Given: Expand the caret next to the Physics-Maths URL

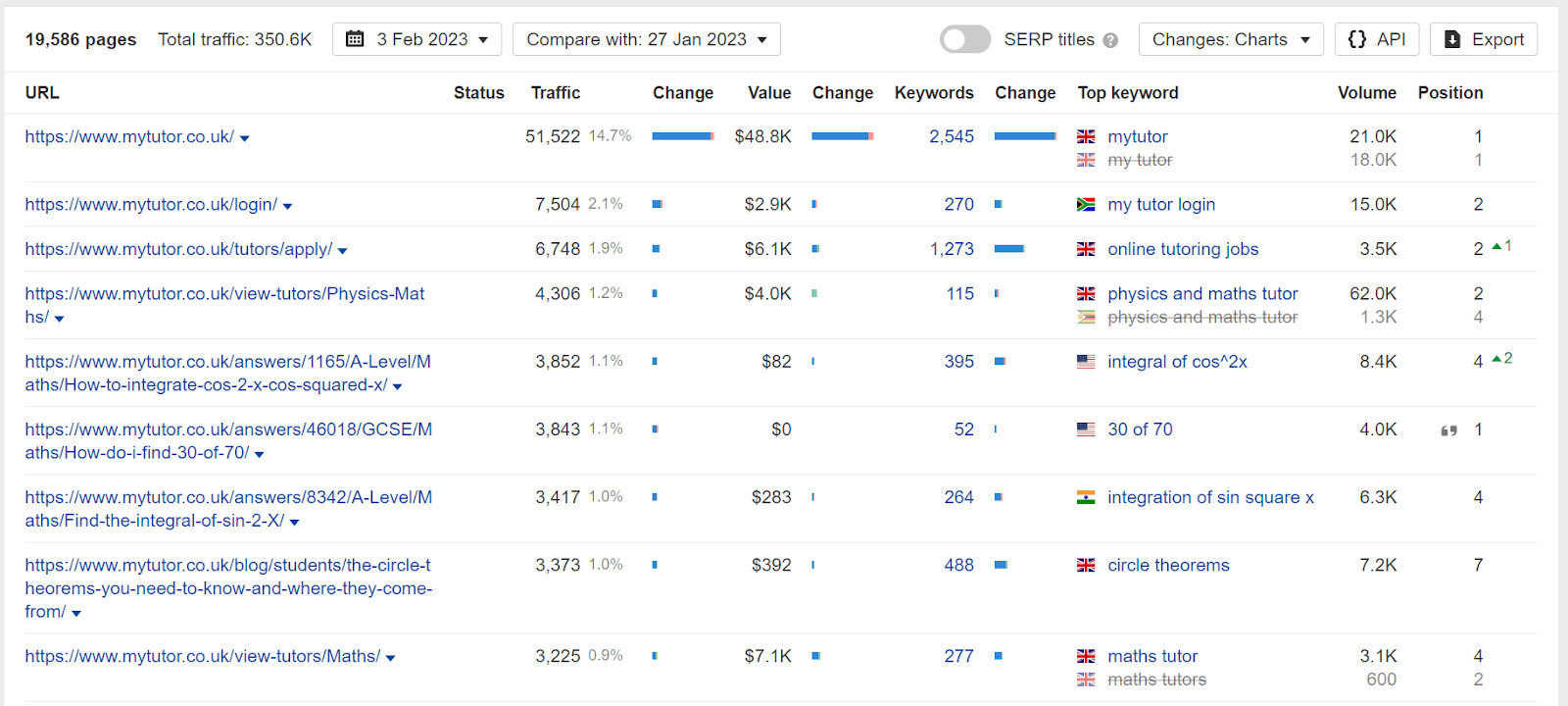Looking at the screenshot, I should 59,319.
